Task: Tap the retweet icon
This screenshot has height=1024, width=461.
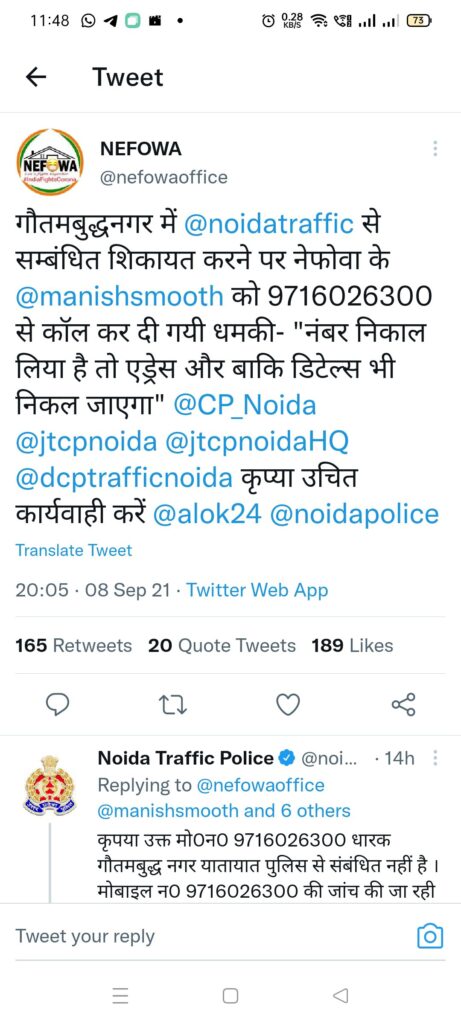Action: click(173, 705)
